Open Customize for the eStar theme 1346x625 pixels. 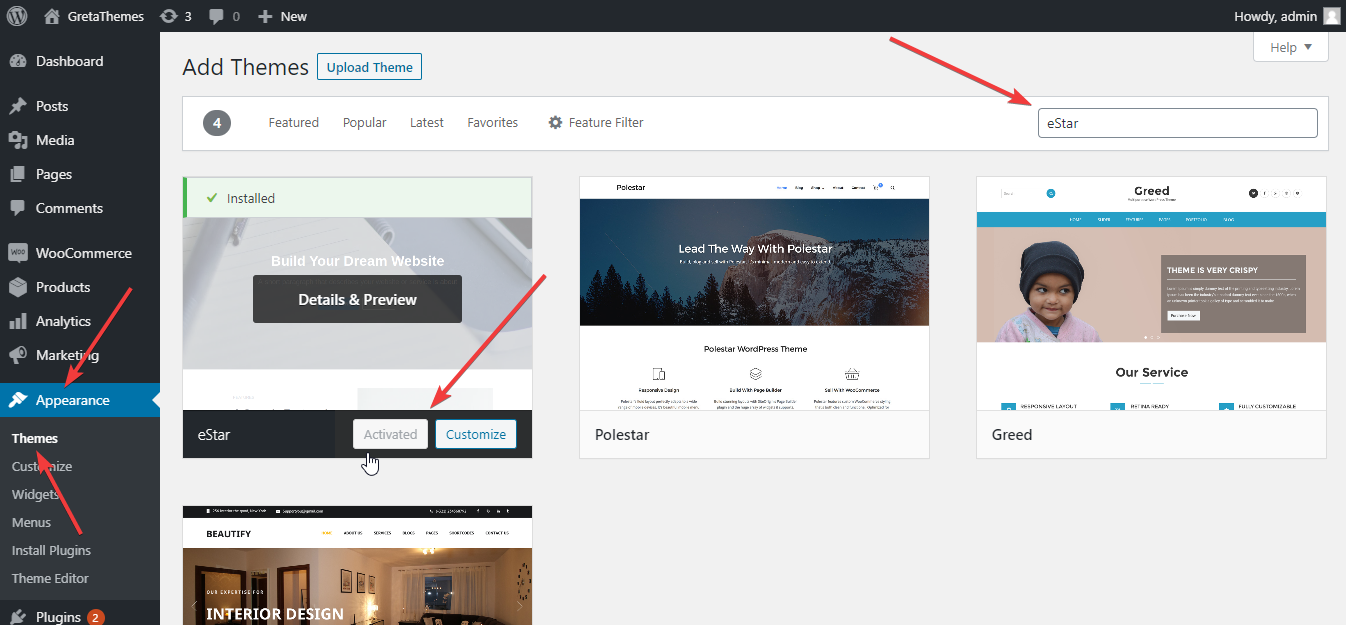(475, 434)
